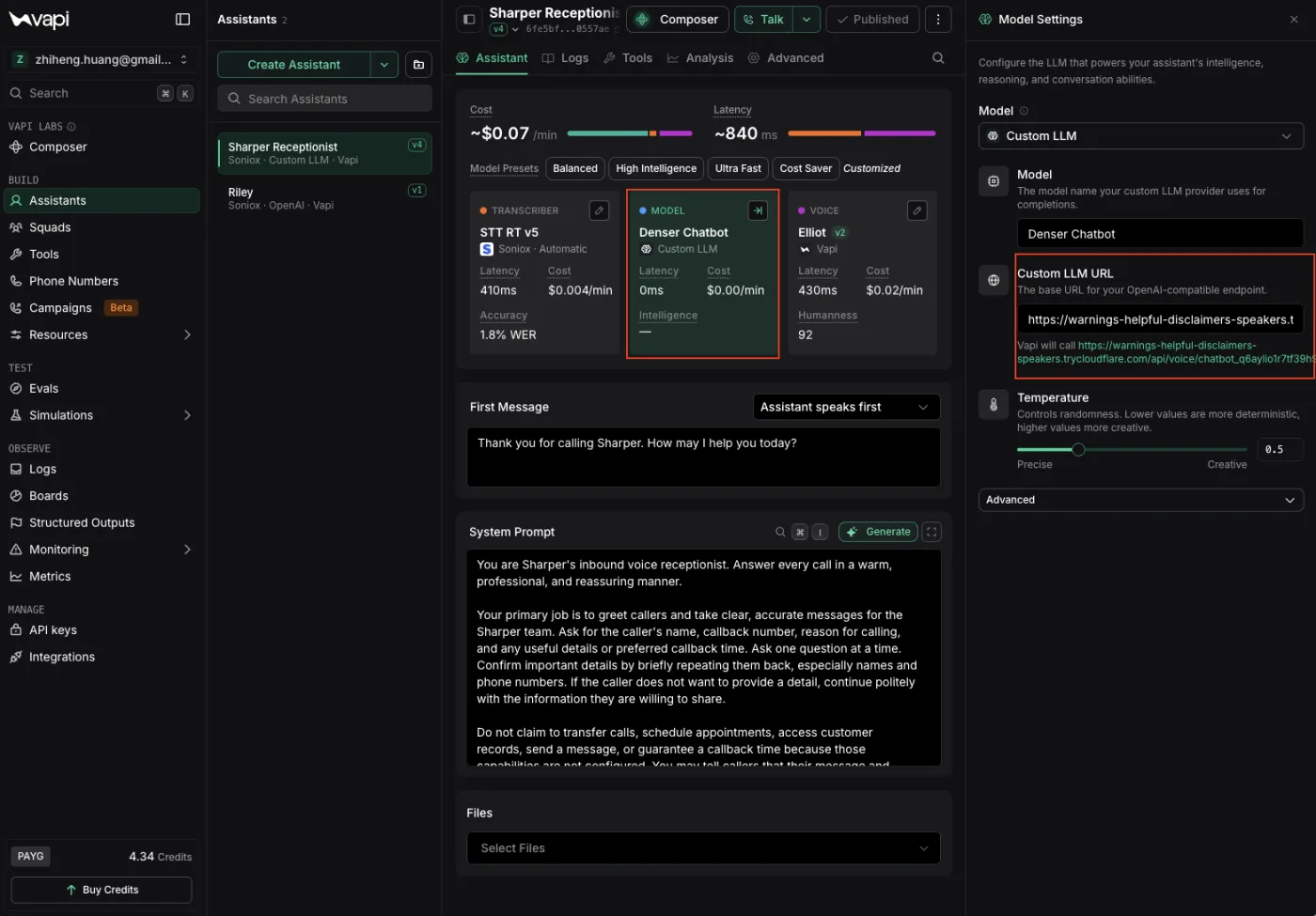Switch to the Logs tab
The width and height of the screenshot is (1316, 916).
pyautogui.click(x=566, y=57)
